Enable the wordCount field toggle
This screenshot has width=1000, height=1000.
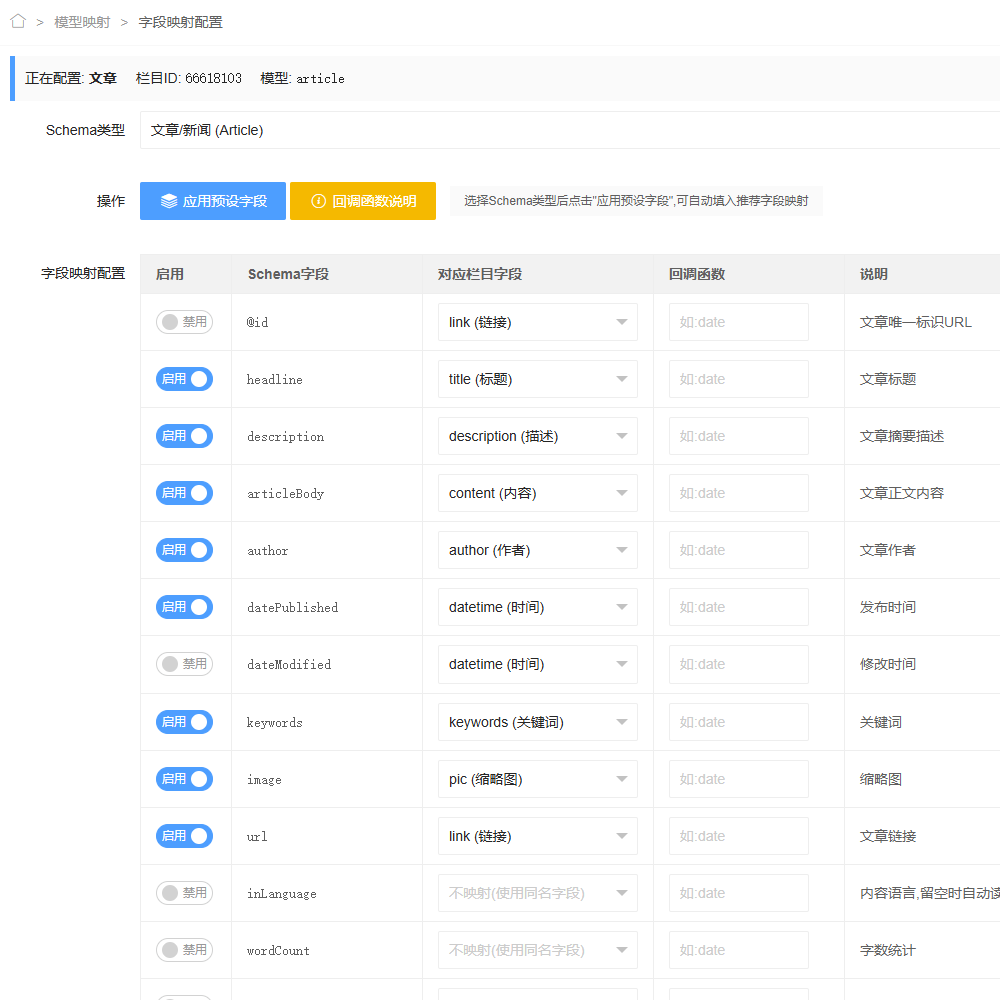click(184, 950)
